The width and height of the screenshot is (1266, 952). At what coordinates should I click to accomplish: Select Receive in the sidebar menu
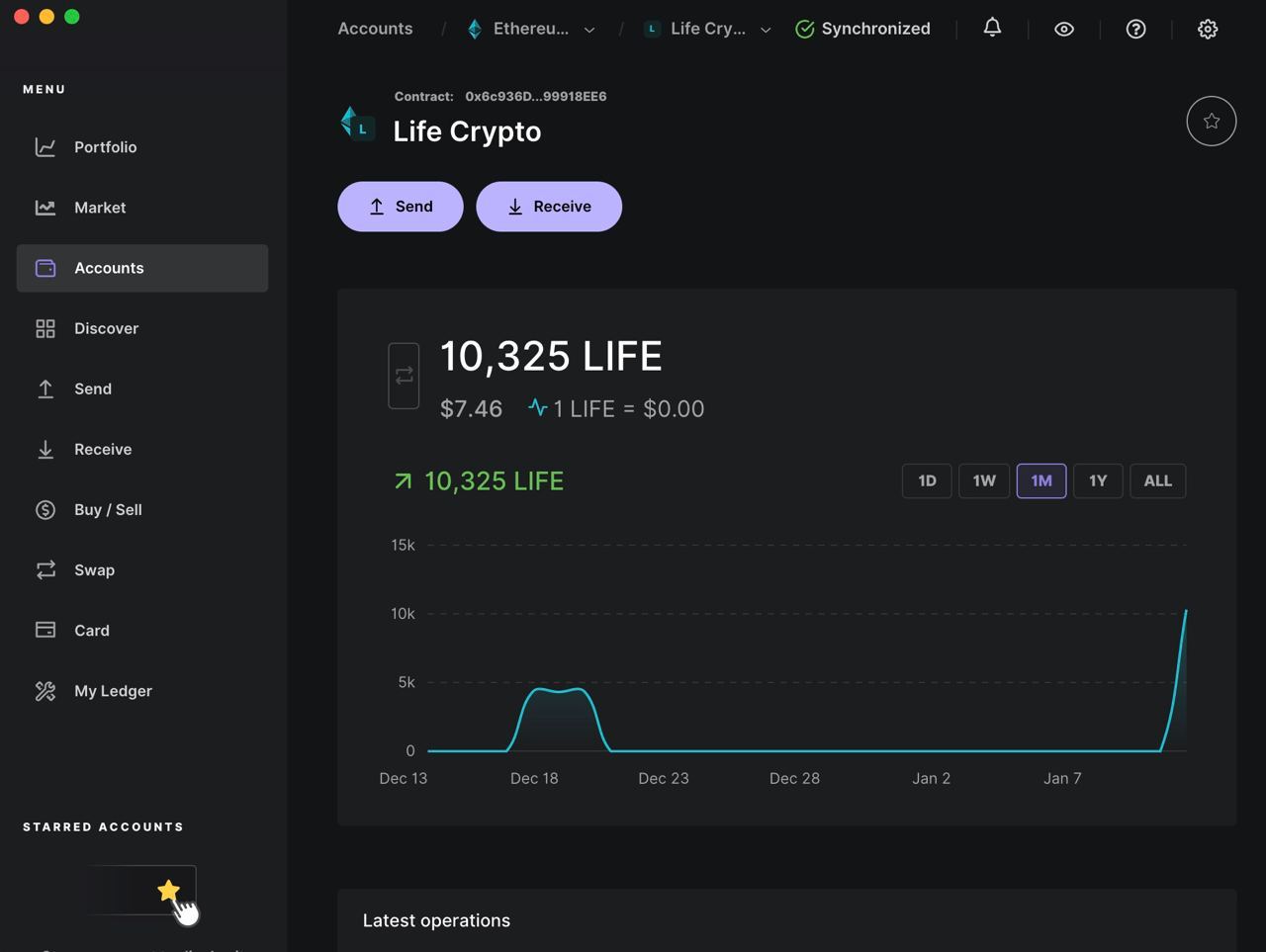[142, 449]
